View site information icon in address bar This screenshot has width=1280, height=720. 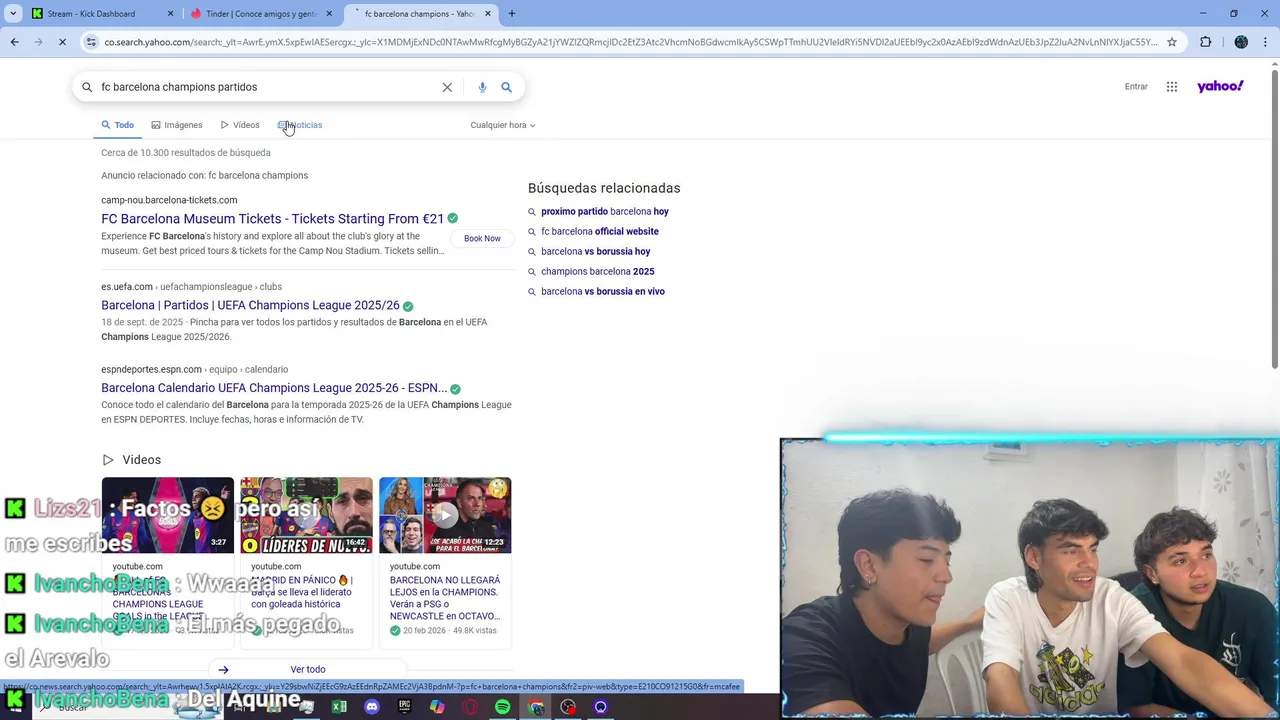pyautogui.click(x=91, y=42)
